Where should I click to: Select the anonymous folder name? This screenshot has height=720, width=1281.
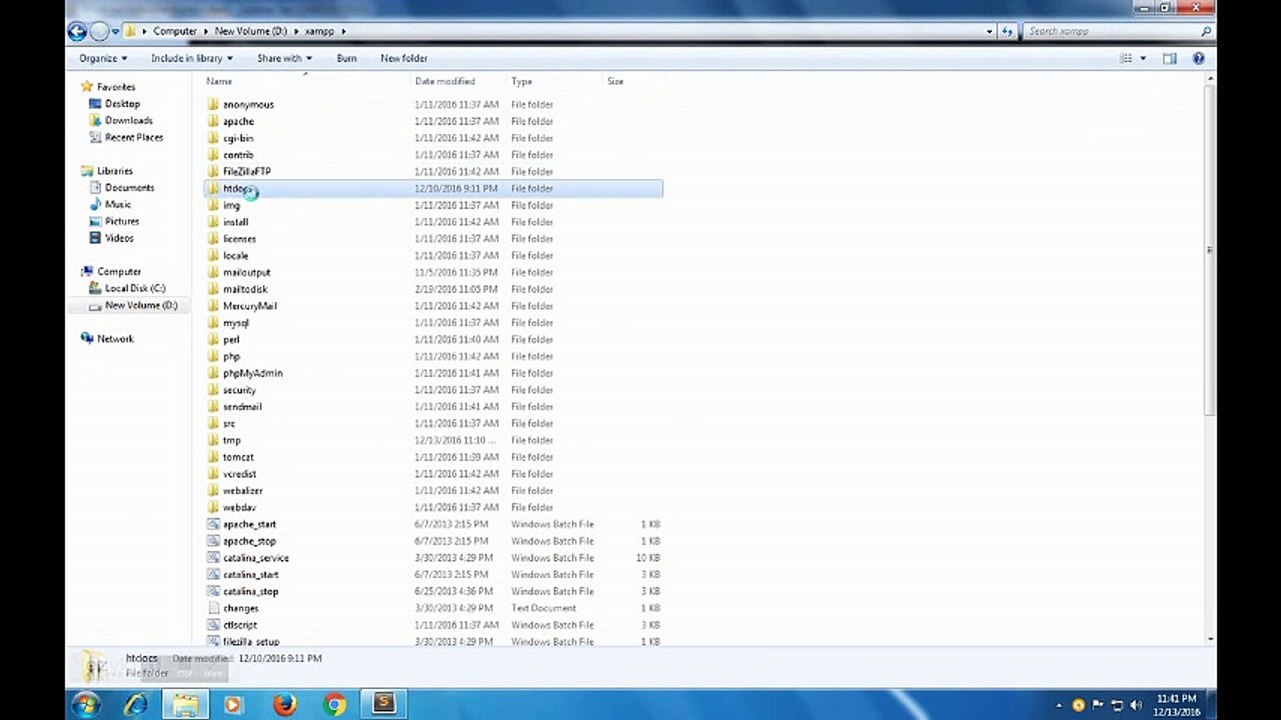tap(248, 105)
